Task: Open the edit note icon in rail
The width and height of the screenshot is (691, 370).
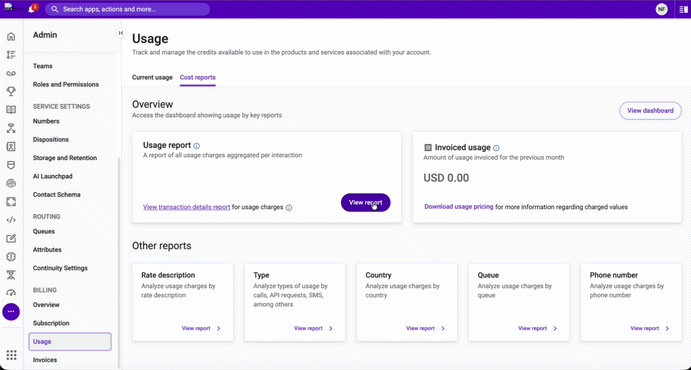Action: point(11,238)
